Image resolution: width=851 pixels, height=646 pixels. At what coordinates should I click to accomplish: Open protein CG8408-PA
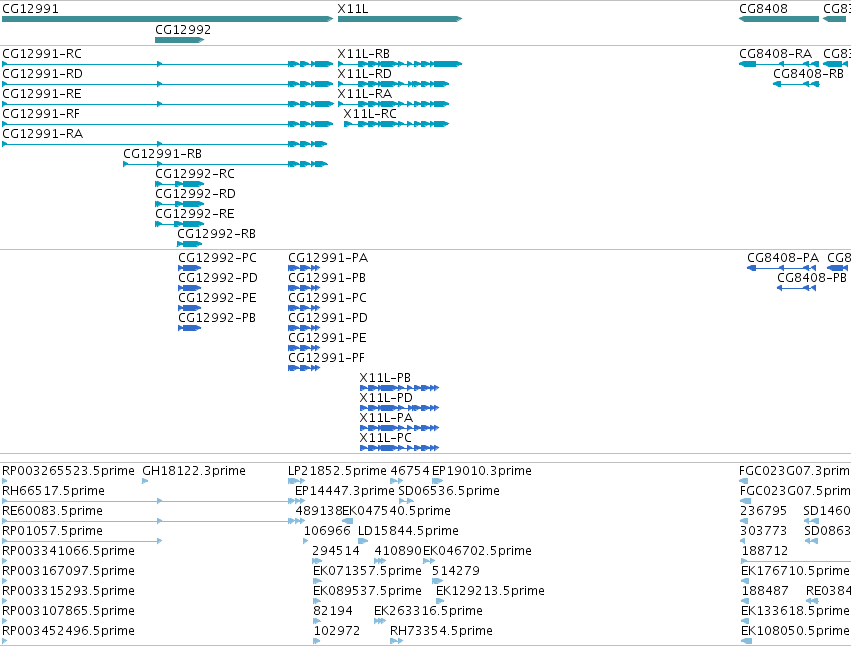point(783,258)
